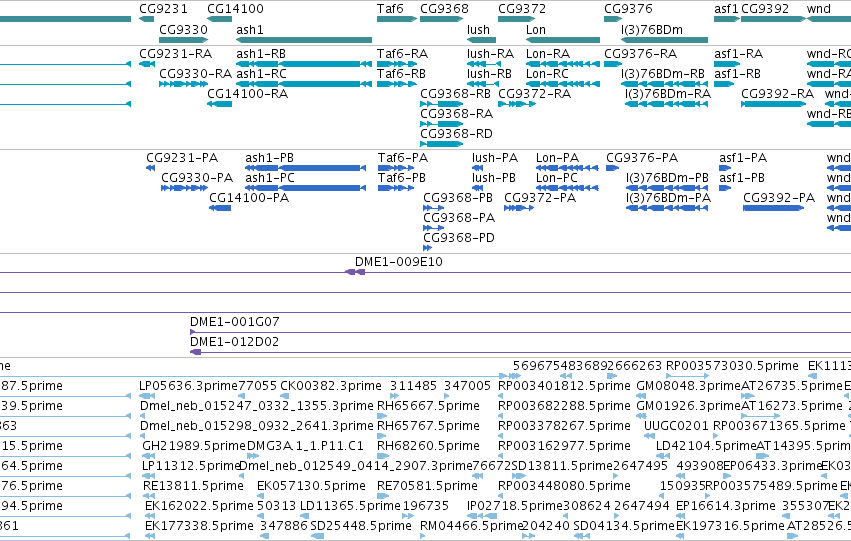Click the Lon gene label
The image size is (851, 541).
tap(536, 30)
